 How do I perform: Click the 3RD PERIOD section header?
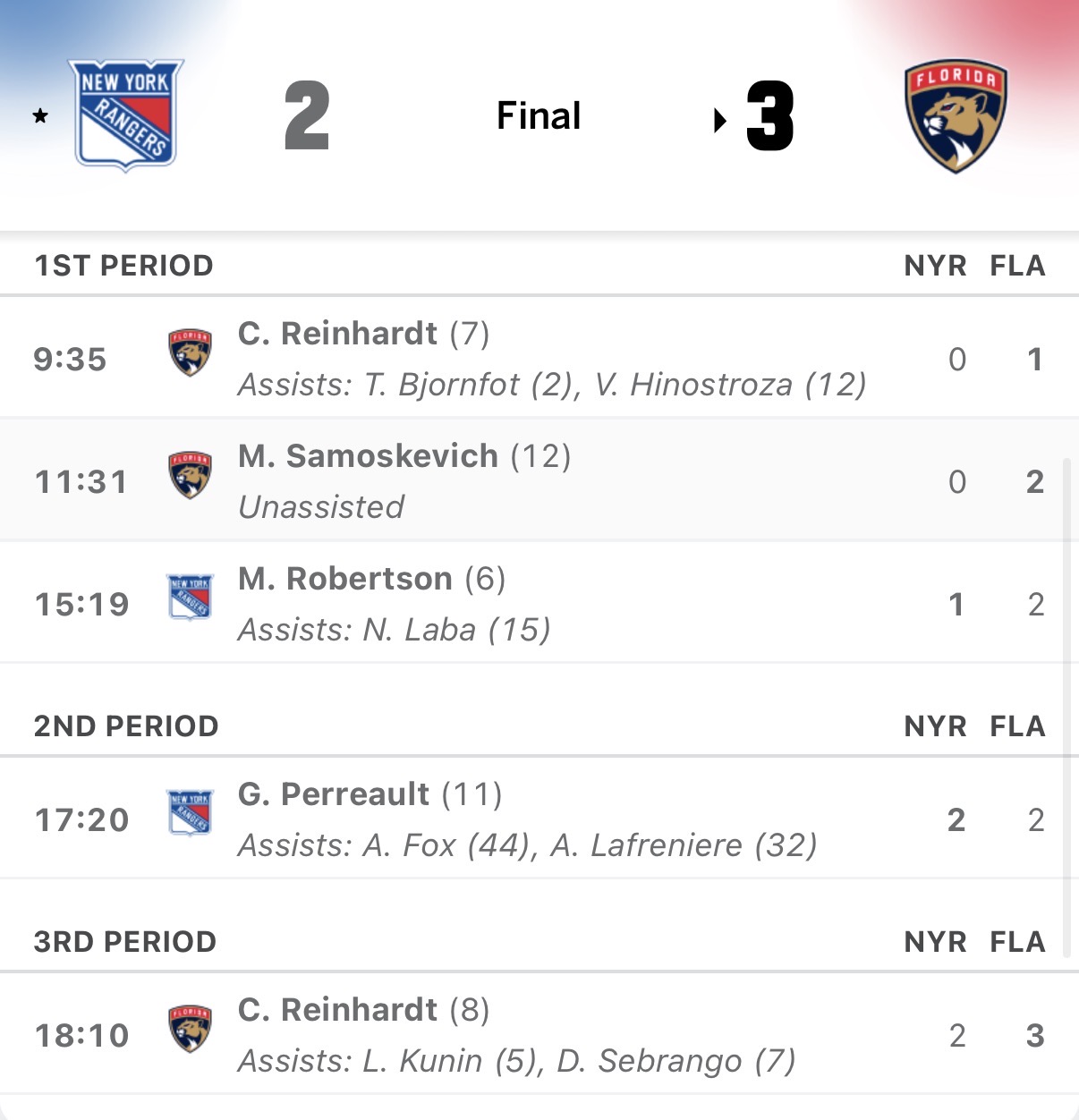pyautogui.click(x=125, y=942)
